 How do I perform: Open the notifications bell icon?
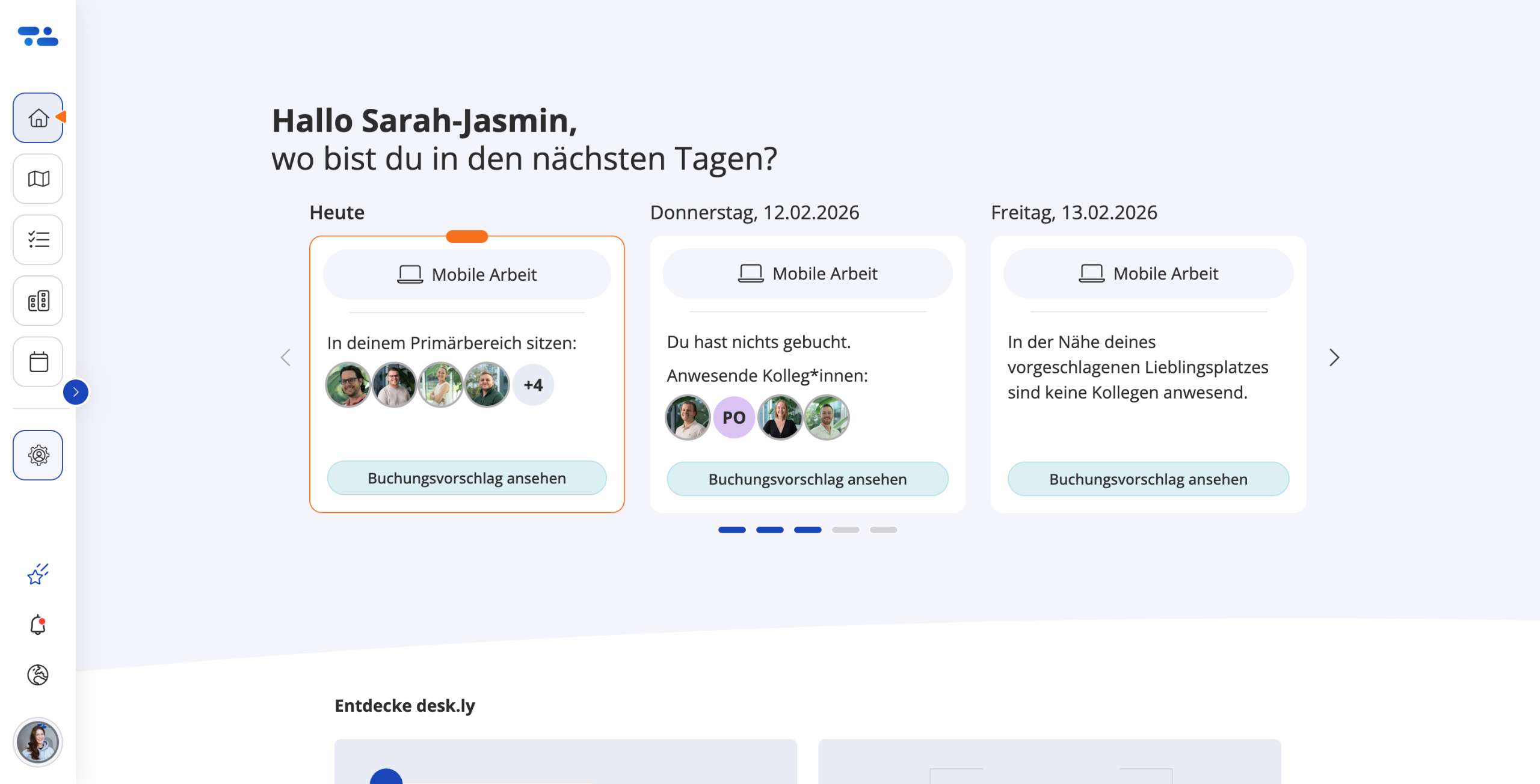38,625
